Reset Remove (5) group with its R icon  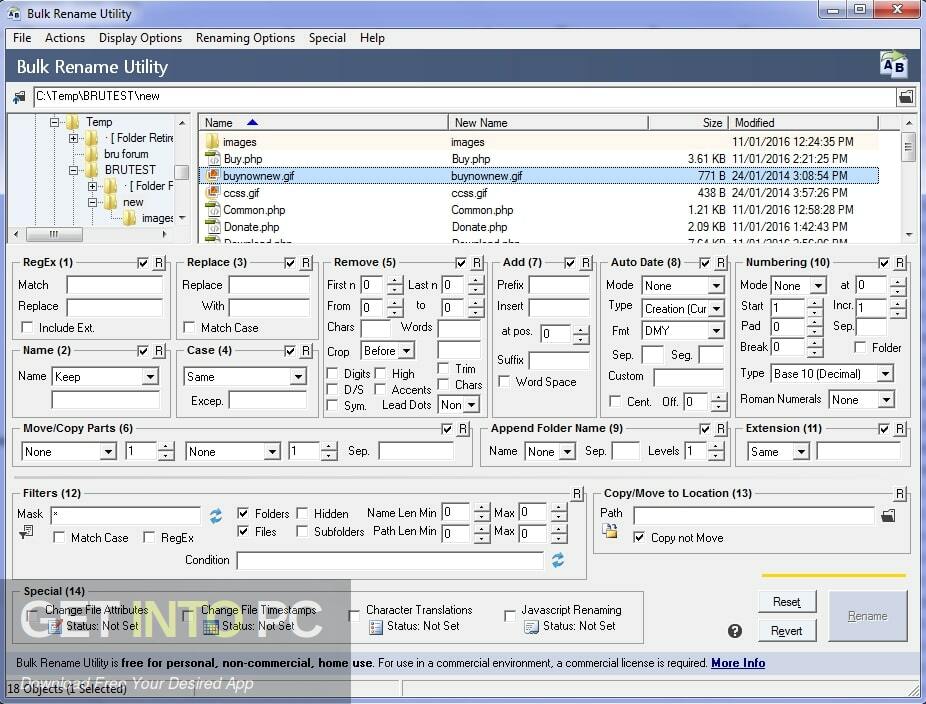(x=477, y=262)
